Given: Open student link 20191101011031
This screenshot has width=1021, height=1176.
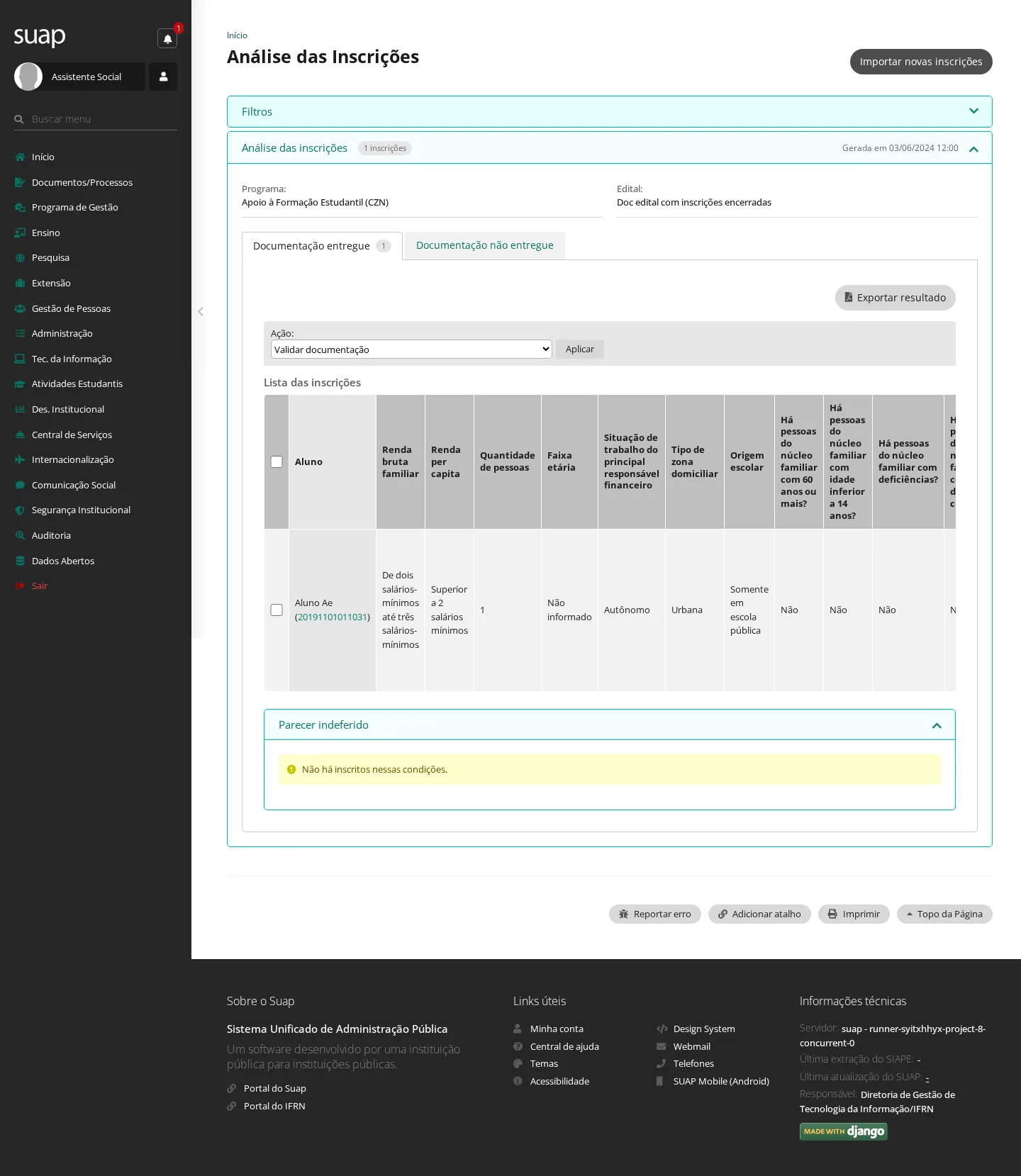Looking at the screenshot, I should [x=333, y=617].
